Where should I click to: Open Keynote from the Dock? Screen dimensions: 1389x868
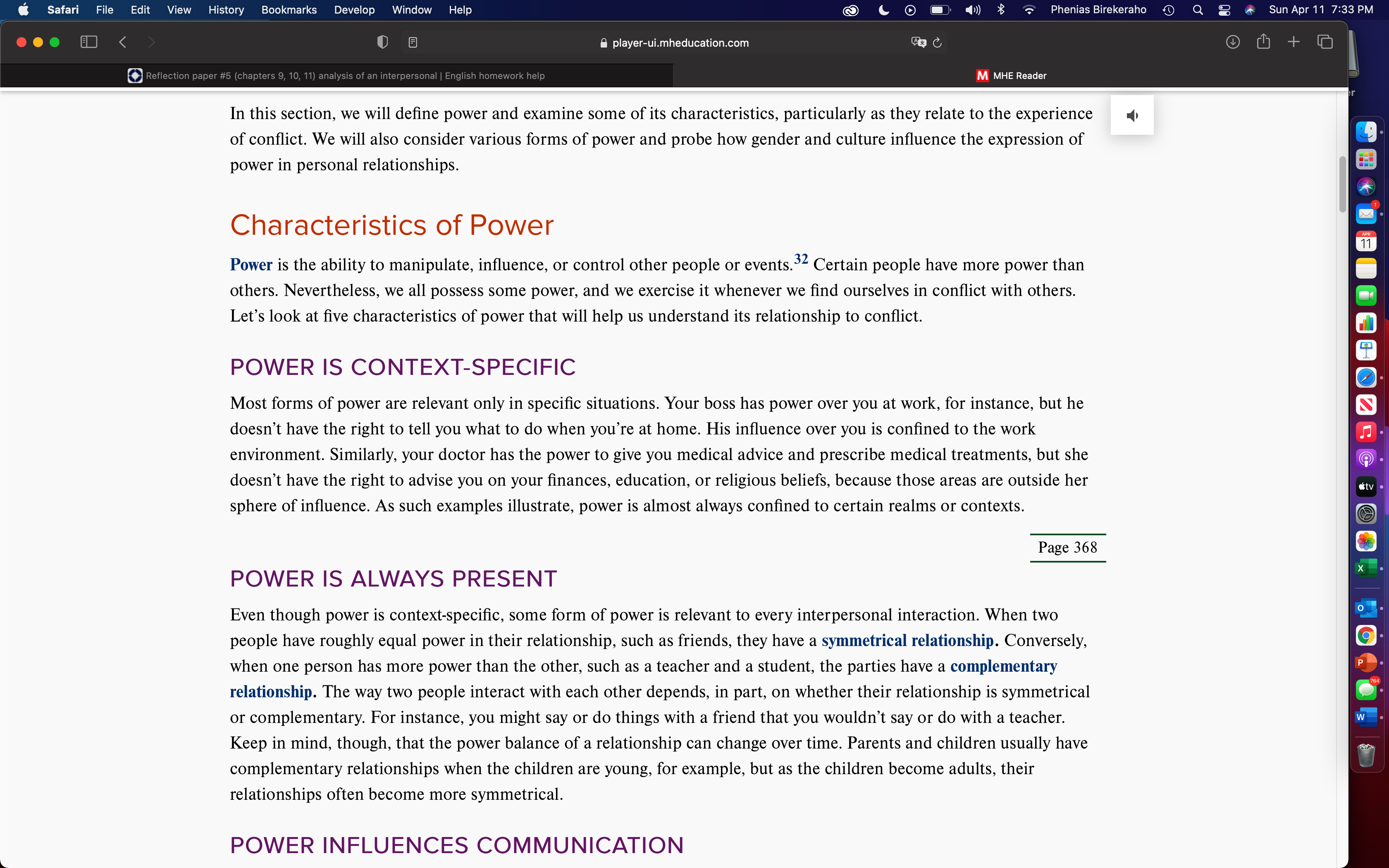[1366, 350]
